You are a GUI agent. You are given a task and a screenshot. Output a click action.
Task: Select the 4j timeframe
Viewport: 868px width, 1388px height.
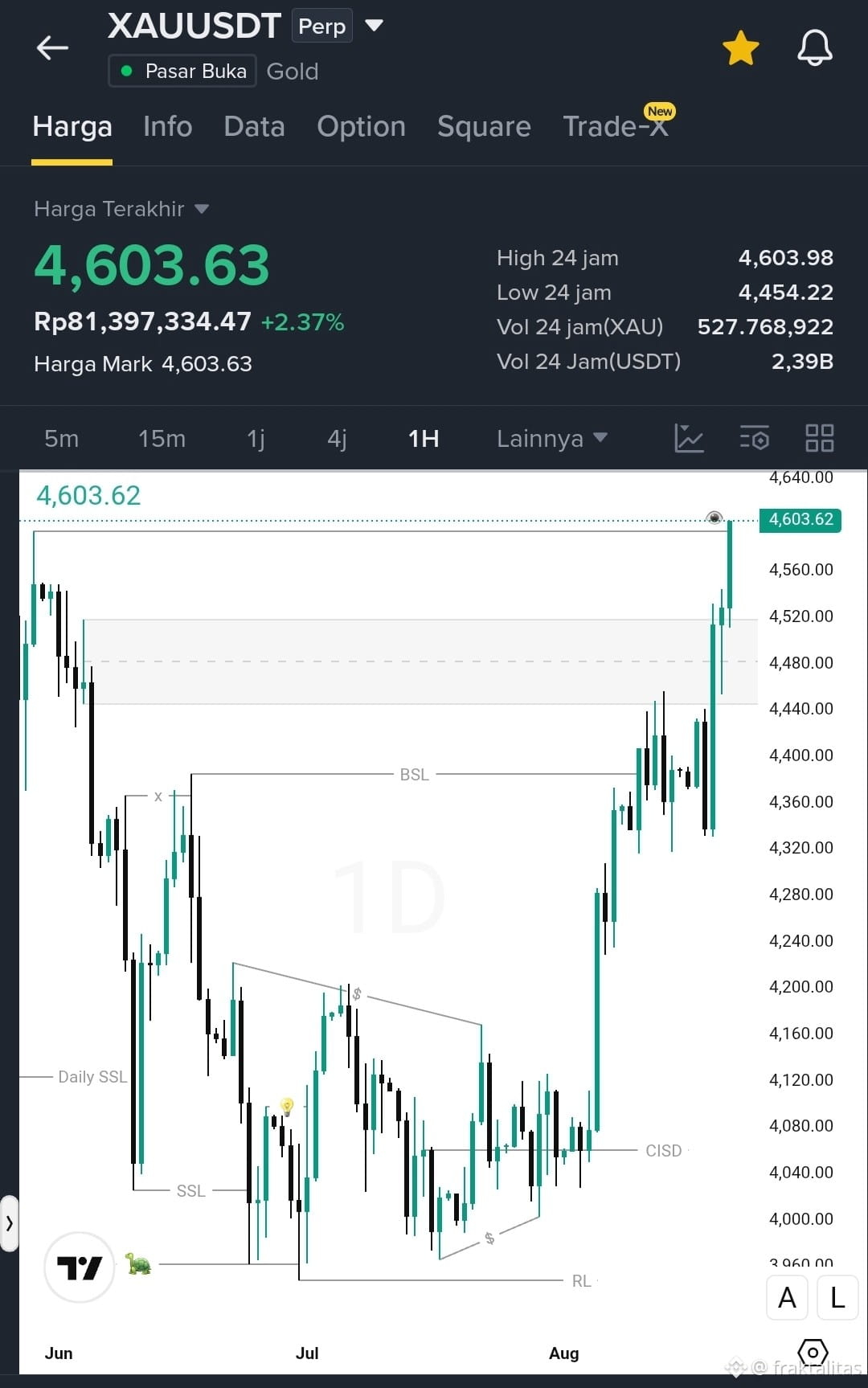(x=337, y=439)
